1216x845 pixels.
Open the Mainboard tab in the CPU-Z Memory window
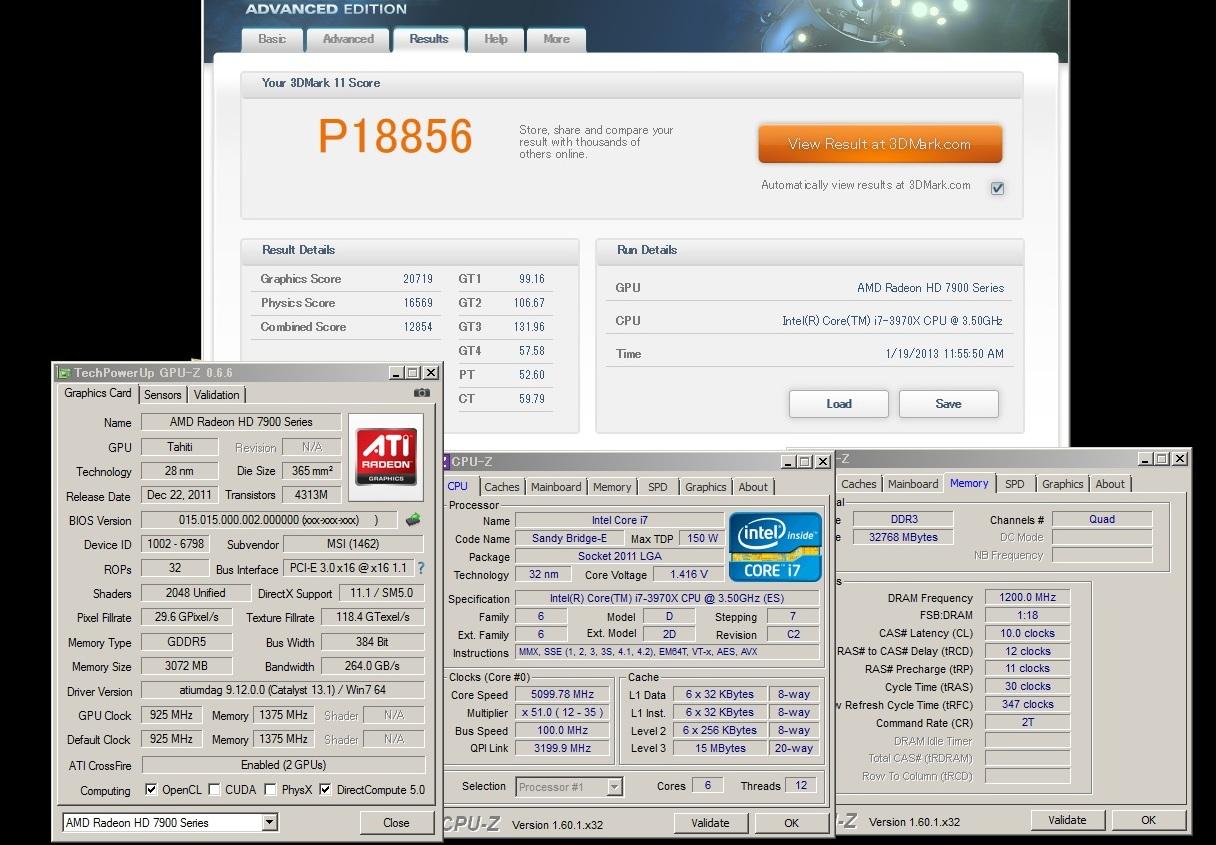click(913, 484)
